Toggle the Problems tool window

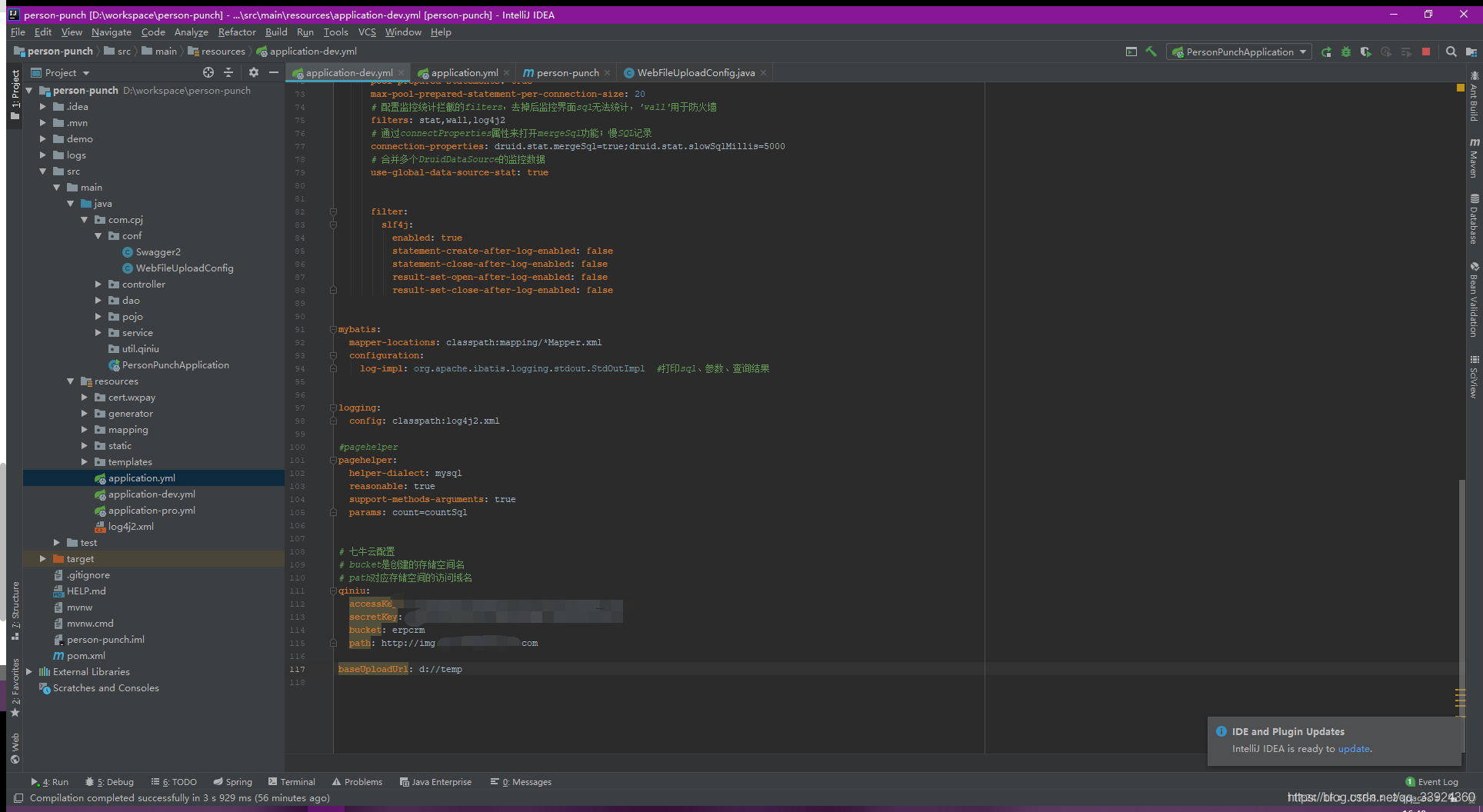357,782
